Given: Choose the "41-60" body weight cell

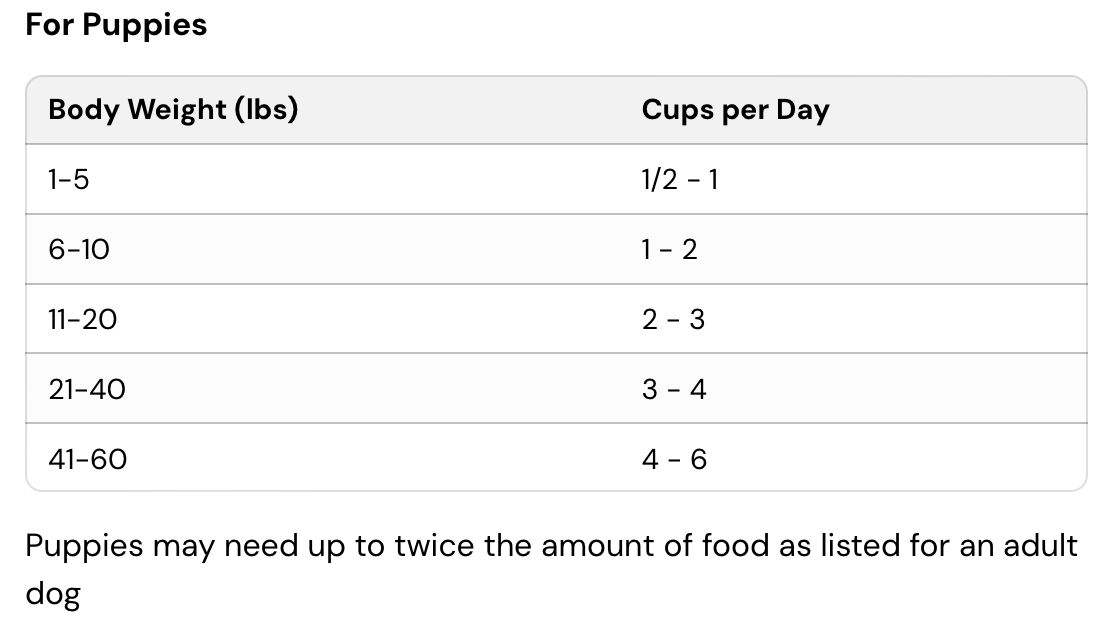Looking at the screenshot, I should 88,459.
